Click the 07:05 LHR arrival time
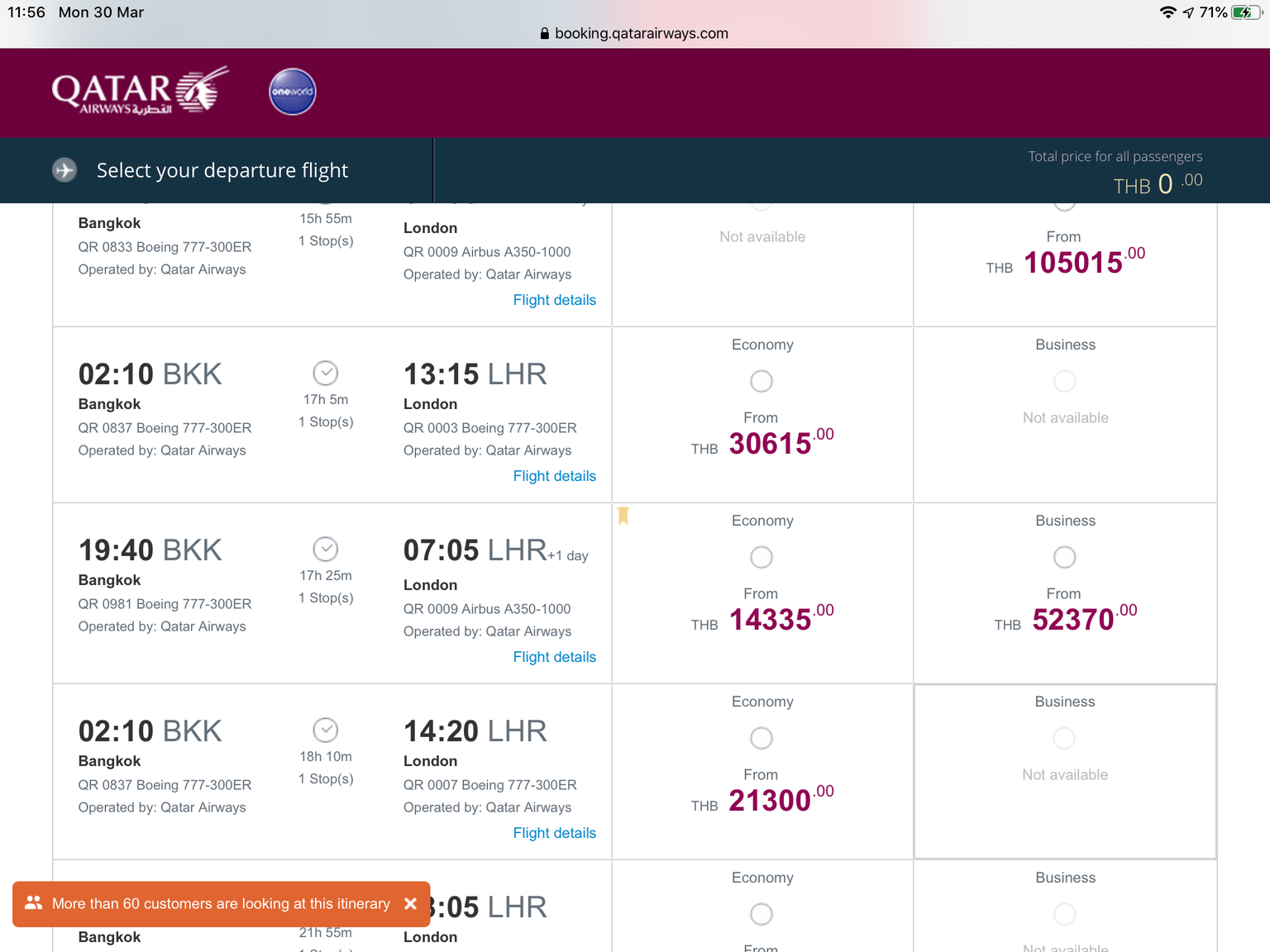 point(475,550)
